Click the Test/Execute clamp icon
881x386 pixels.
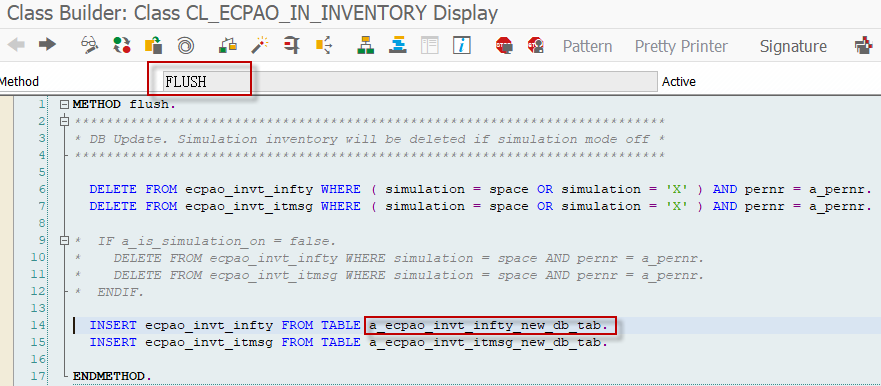click(x=292, y=45)
